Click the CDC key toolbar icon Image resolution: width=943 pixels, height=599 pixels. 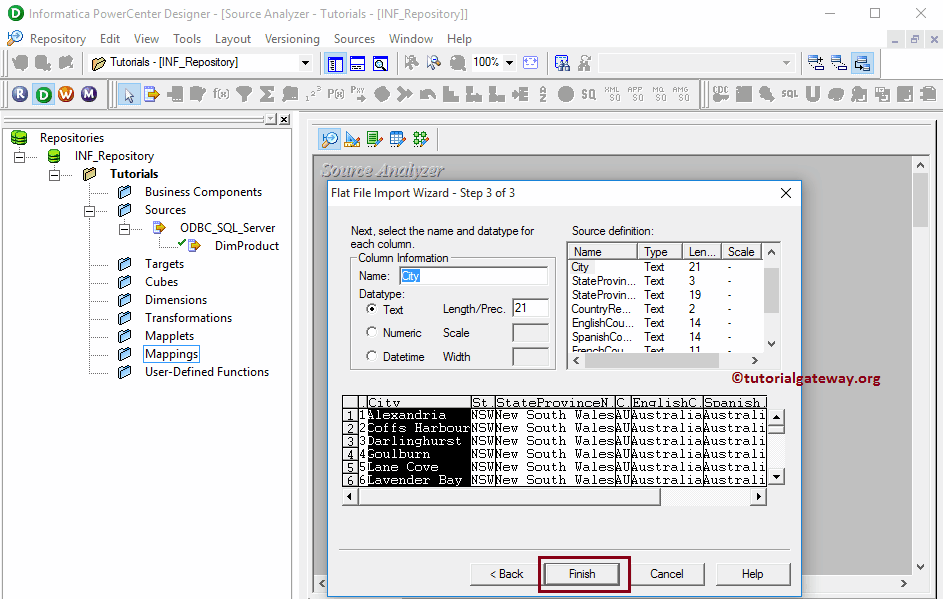(720, 94)
